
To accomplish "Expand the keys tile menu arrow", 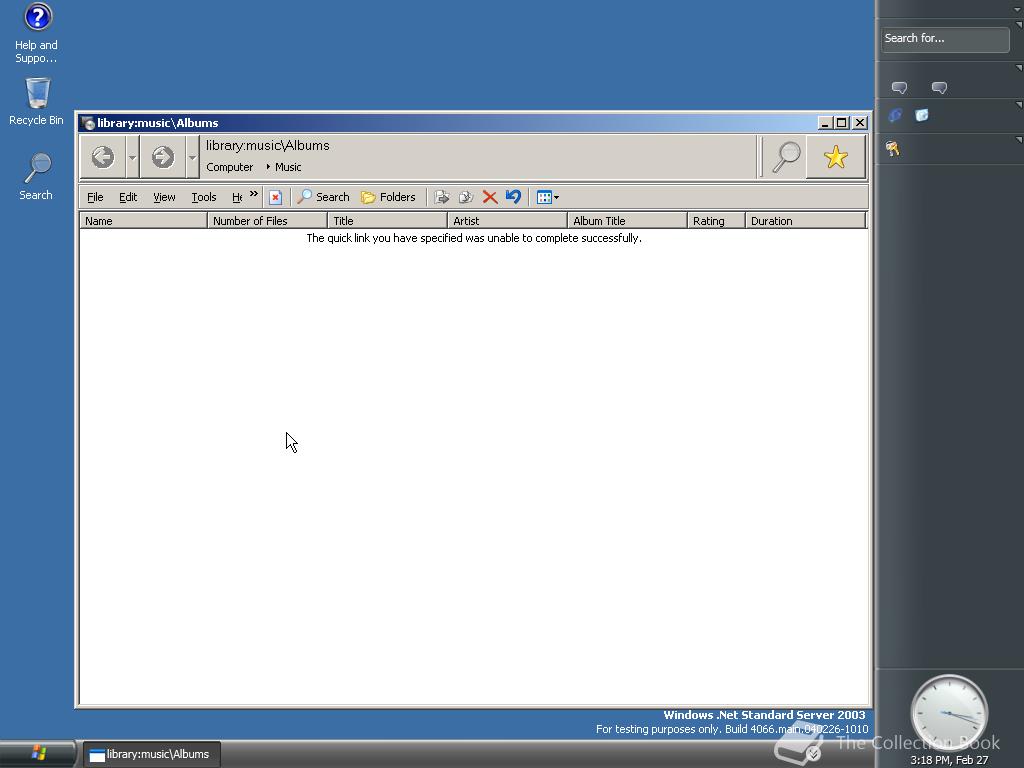I will coord(1019,140).
